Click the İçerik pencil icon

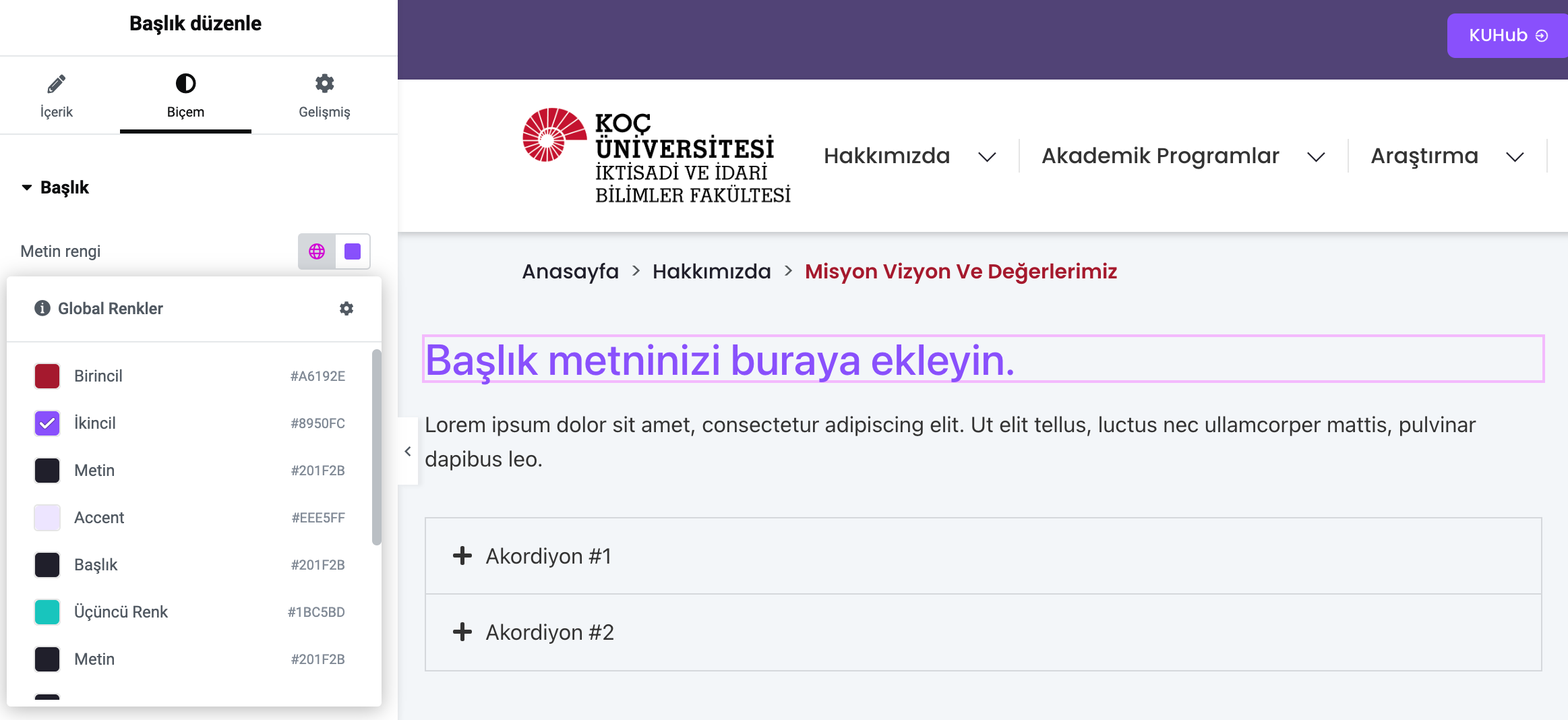56,84
